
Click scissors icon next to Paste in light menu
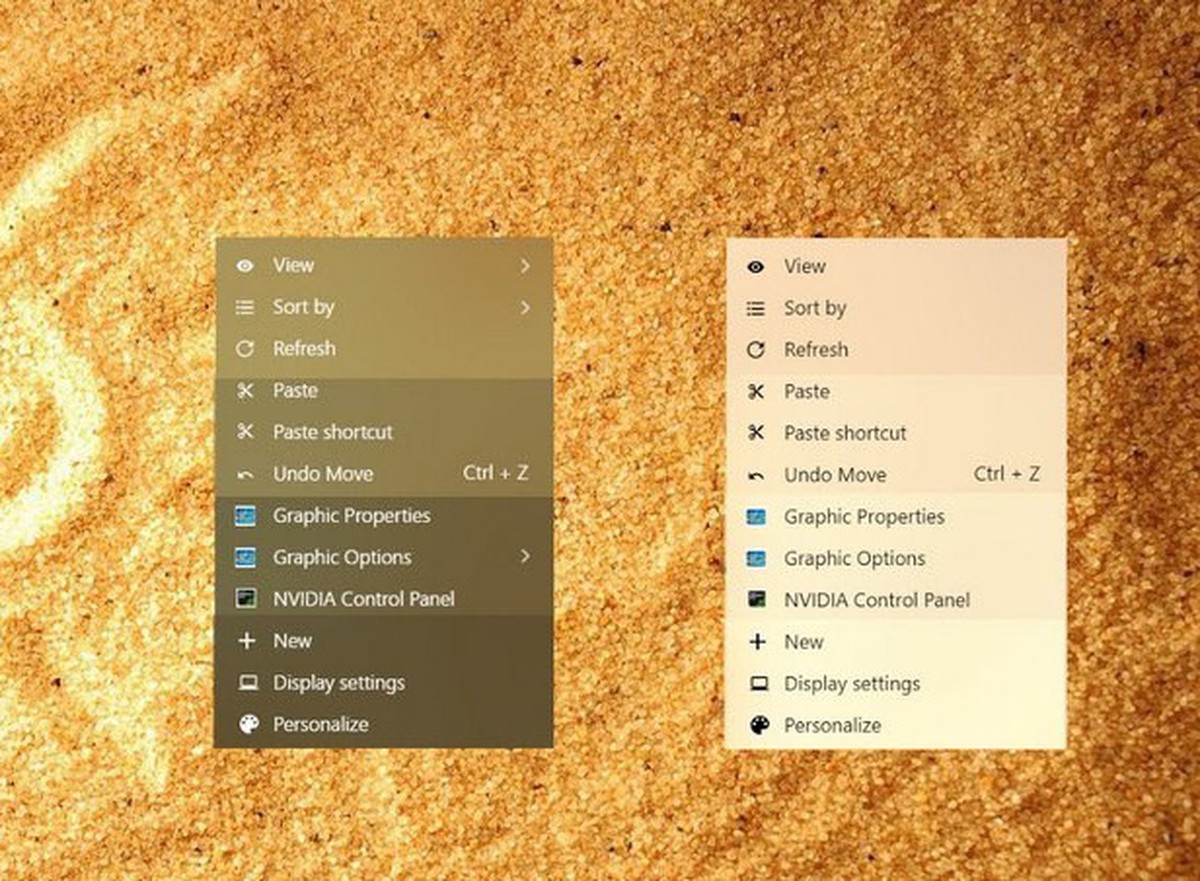756,392
